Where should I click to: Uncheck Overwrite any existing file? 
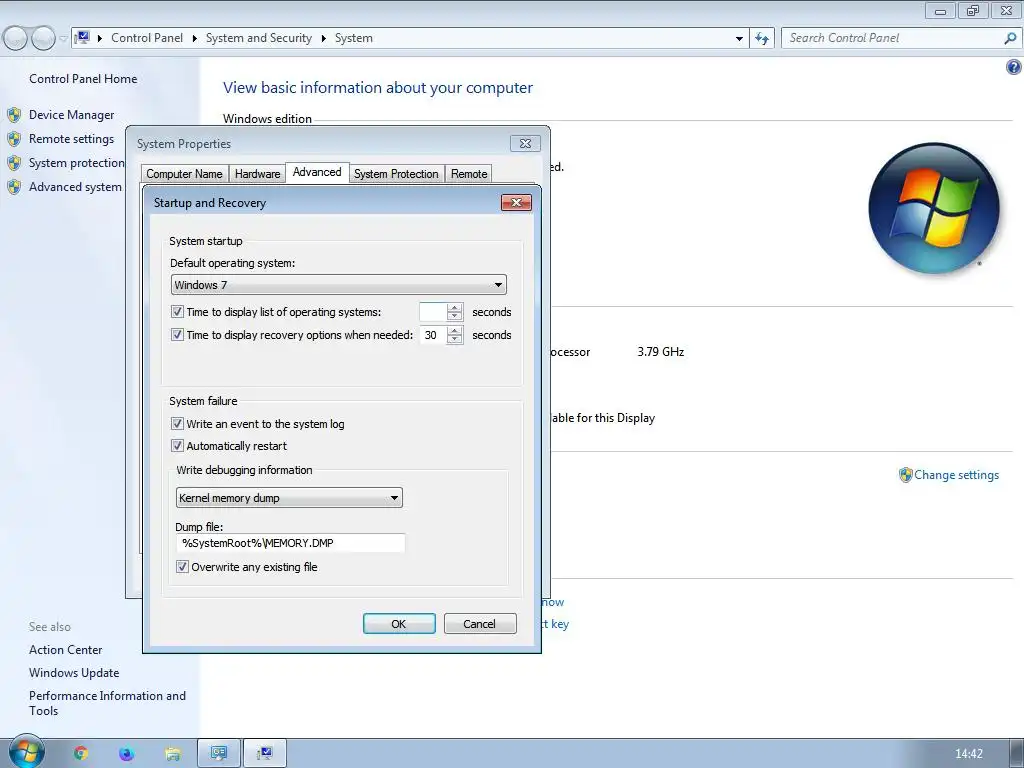tap(182, 566)
